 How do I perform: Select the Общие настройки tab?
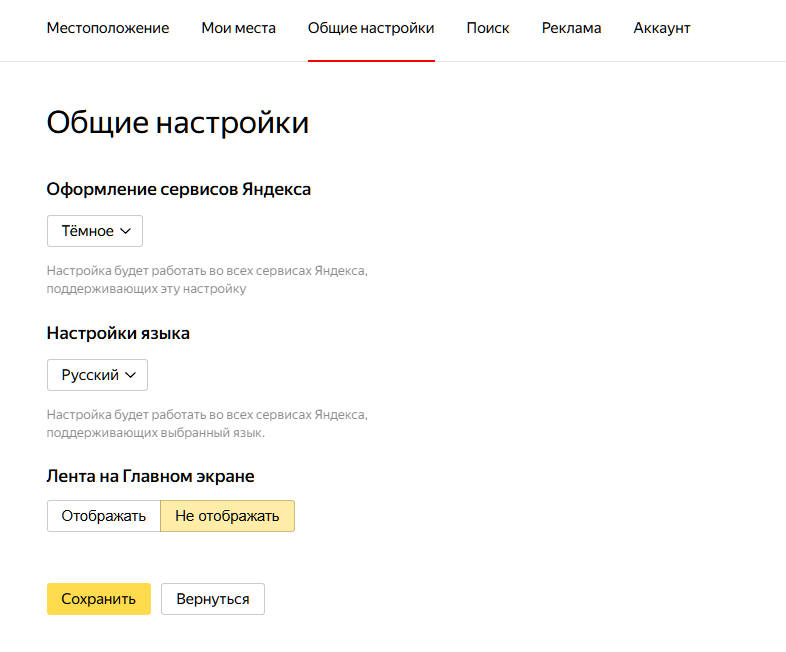371,28
